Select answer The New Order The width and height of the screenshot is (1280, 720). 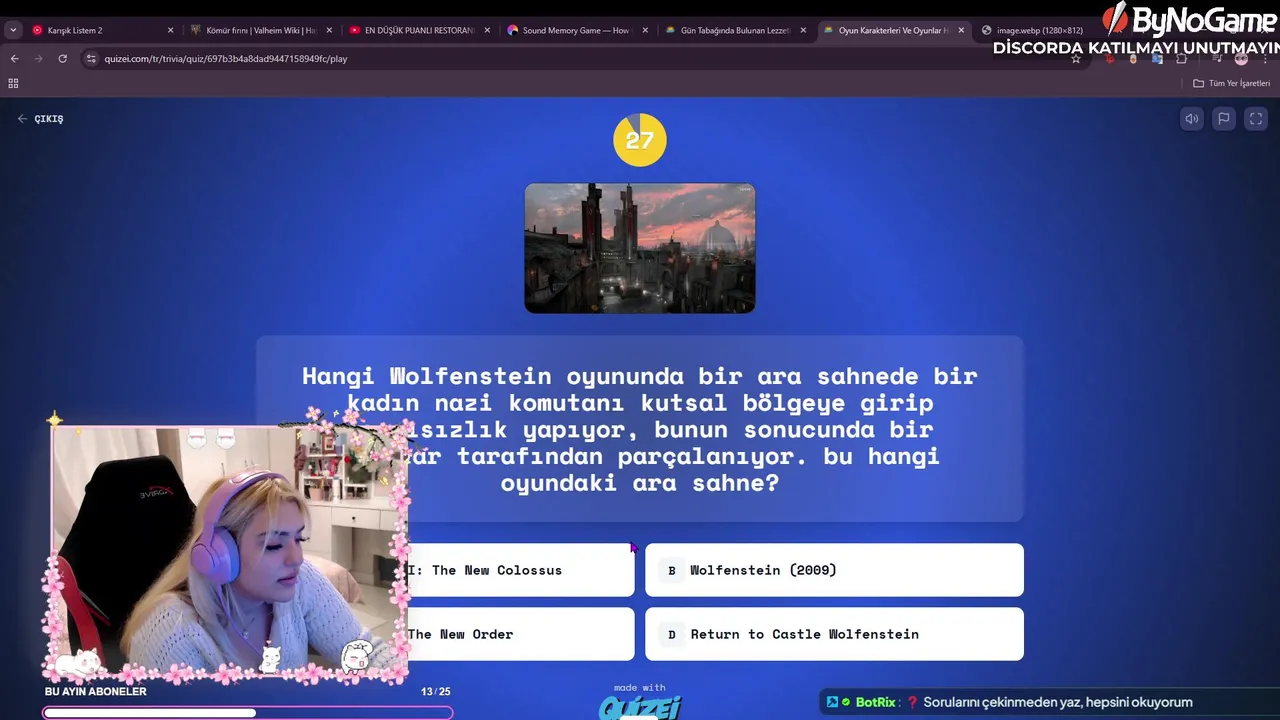(x=520, y=634)
